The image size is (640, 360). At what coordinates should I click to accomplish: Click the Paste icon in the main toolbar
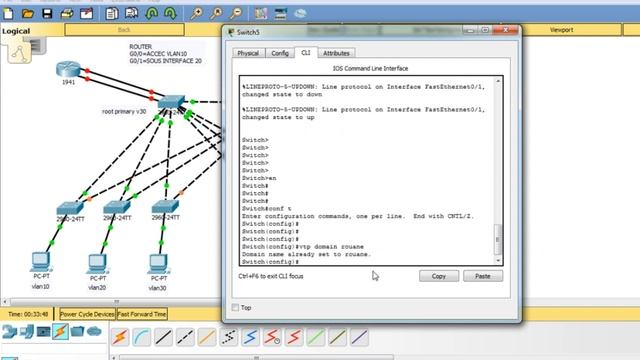click(x=131, y=14)
